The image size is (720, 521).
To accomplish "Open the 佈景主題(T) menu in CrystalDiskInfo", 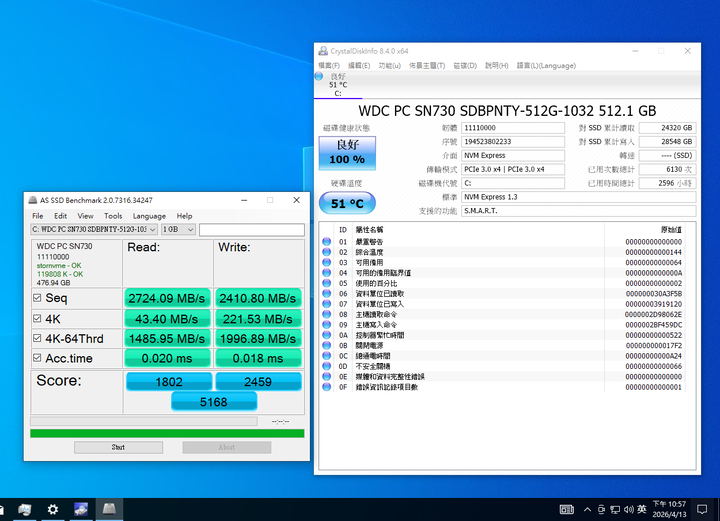I will [427, 66].
